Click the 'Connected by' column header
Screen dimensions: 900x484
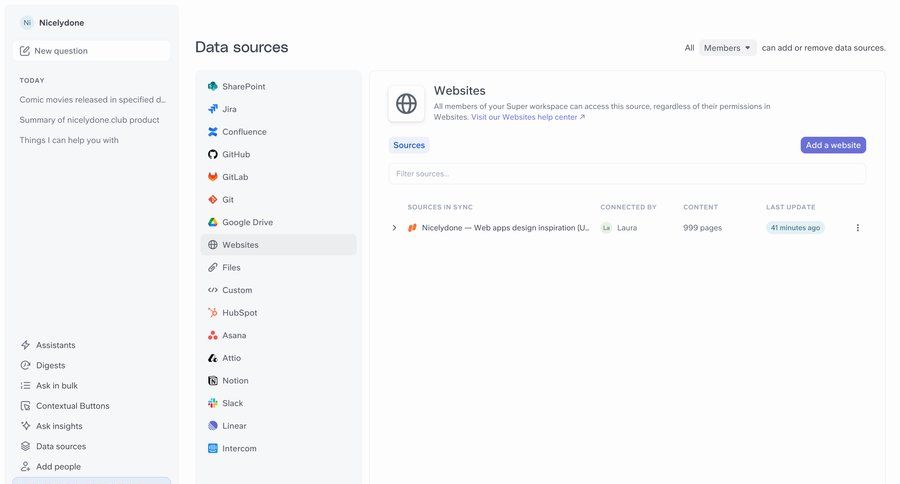coord(628,207)
